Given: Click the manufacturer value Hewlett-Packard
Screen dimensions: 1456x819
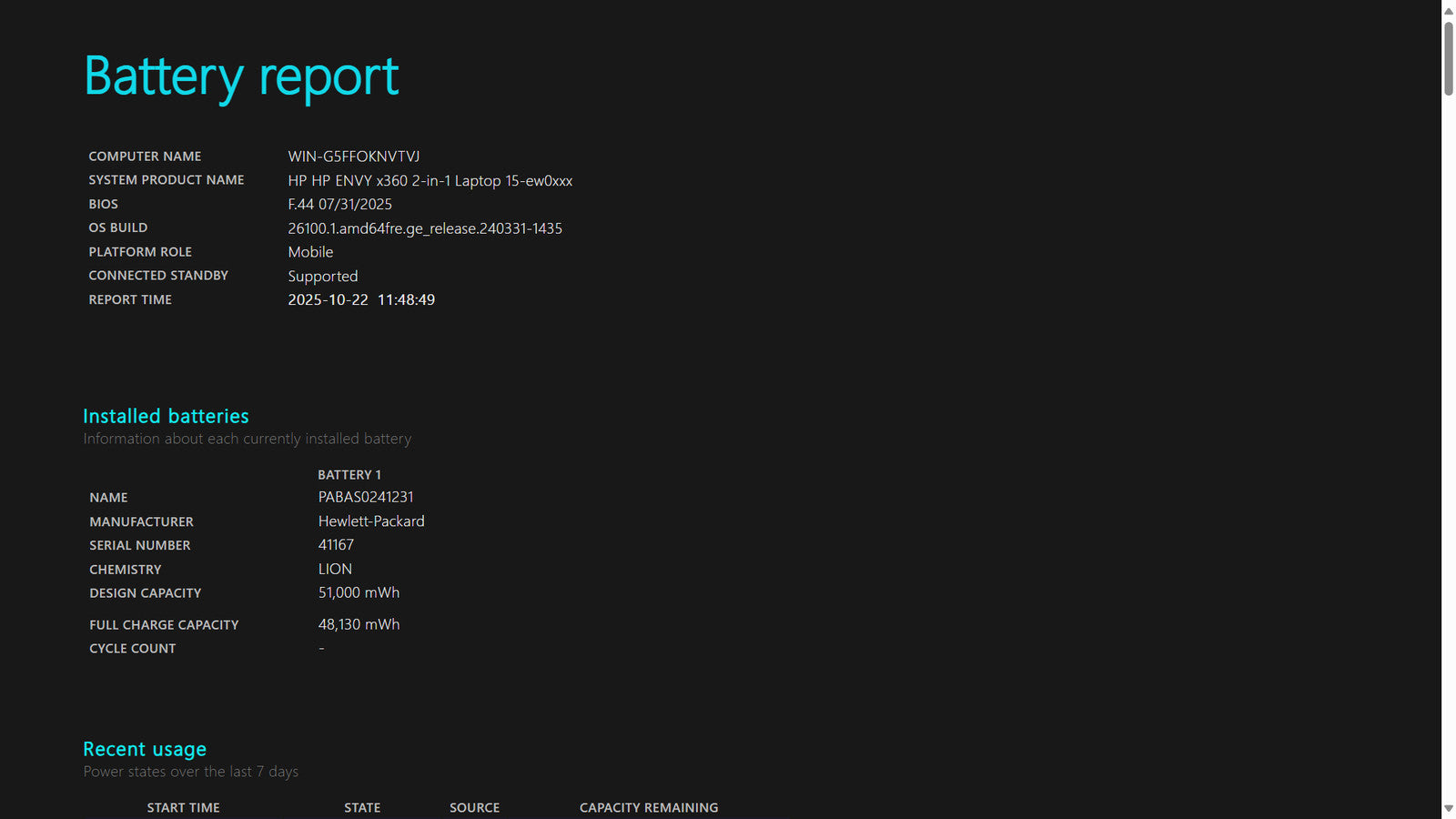Looking at the screenshot, I should (x=371, y=521).
